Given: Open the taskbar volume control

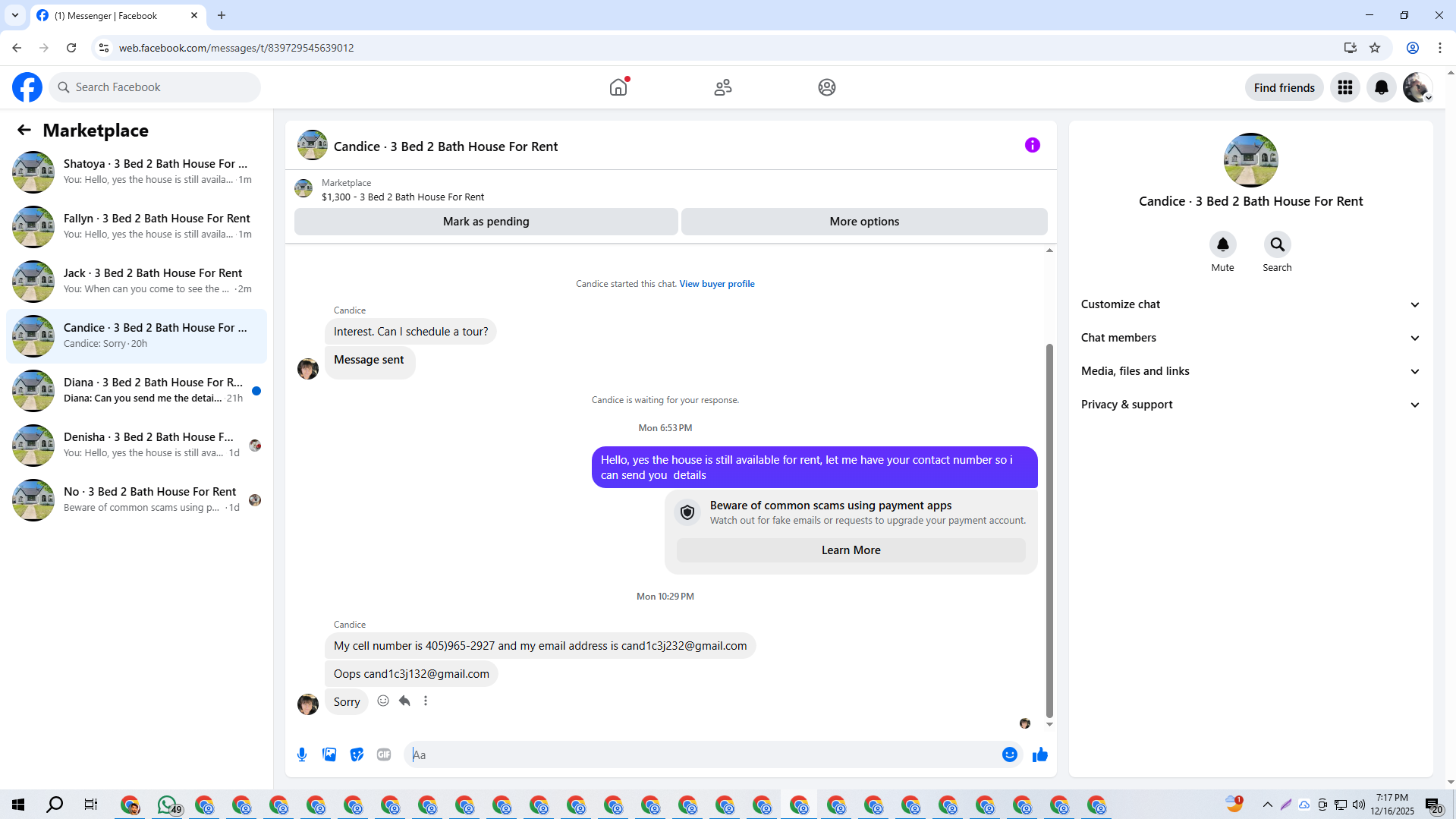Looking at the screenshot, I should click(x=1358, y=805).
